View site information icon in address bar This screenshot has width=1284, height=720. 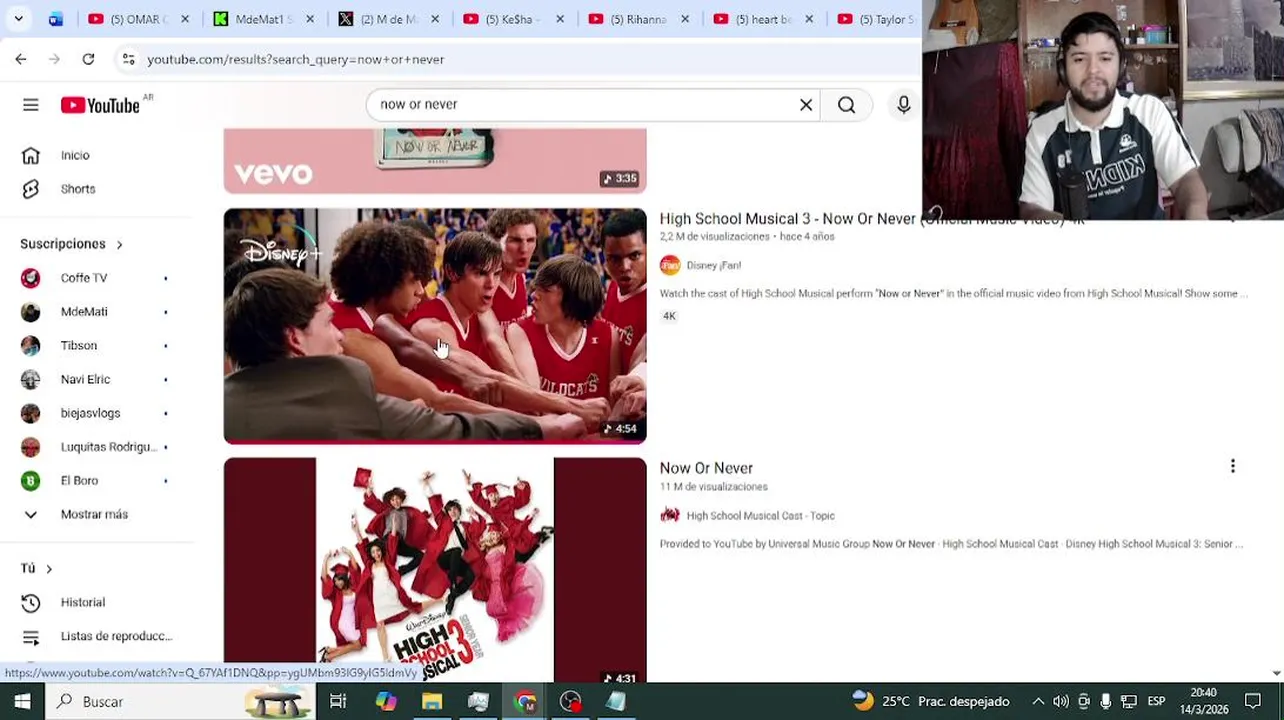(128, 59)
